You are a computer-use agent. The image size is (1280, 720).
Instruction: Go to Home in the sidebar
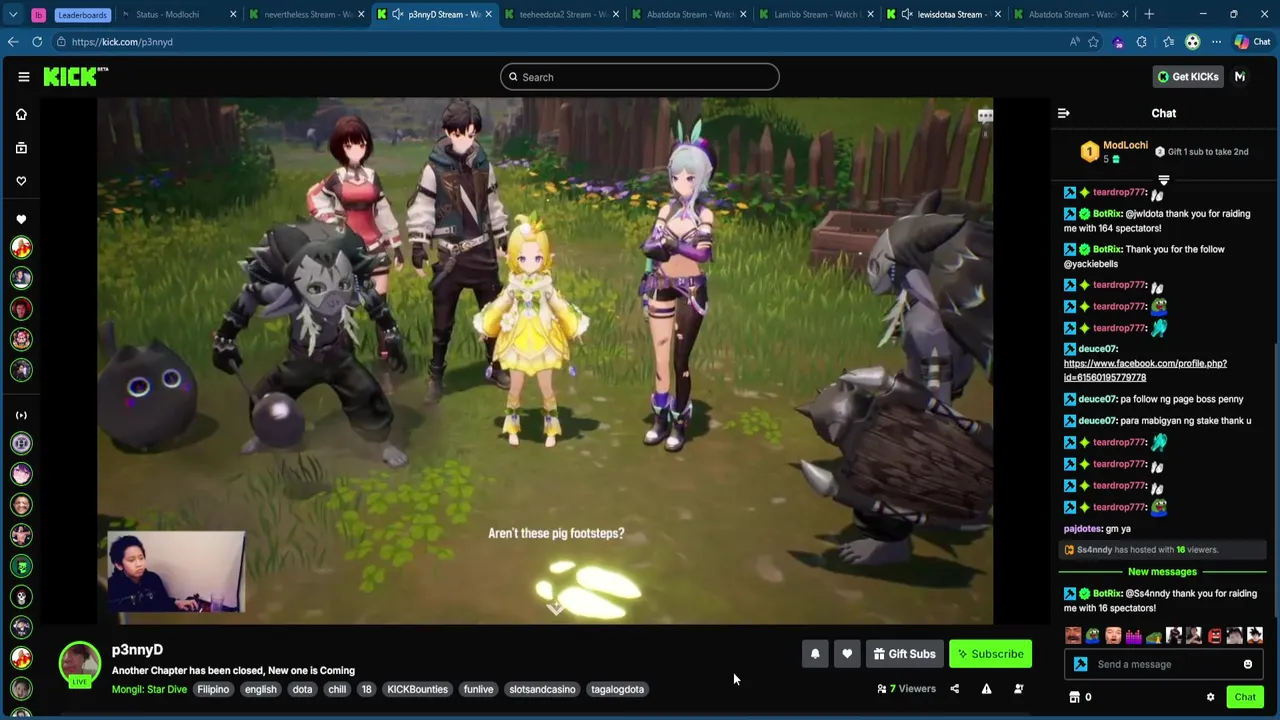pyautogui.click(x=21, y=114)
